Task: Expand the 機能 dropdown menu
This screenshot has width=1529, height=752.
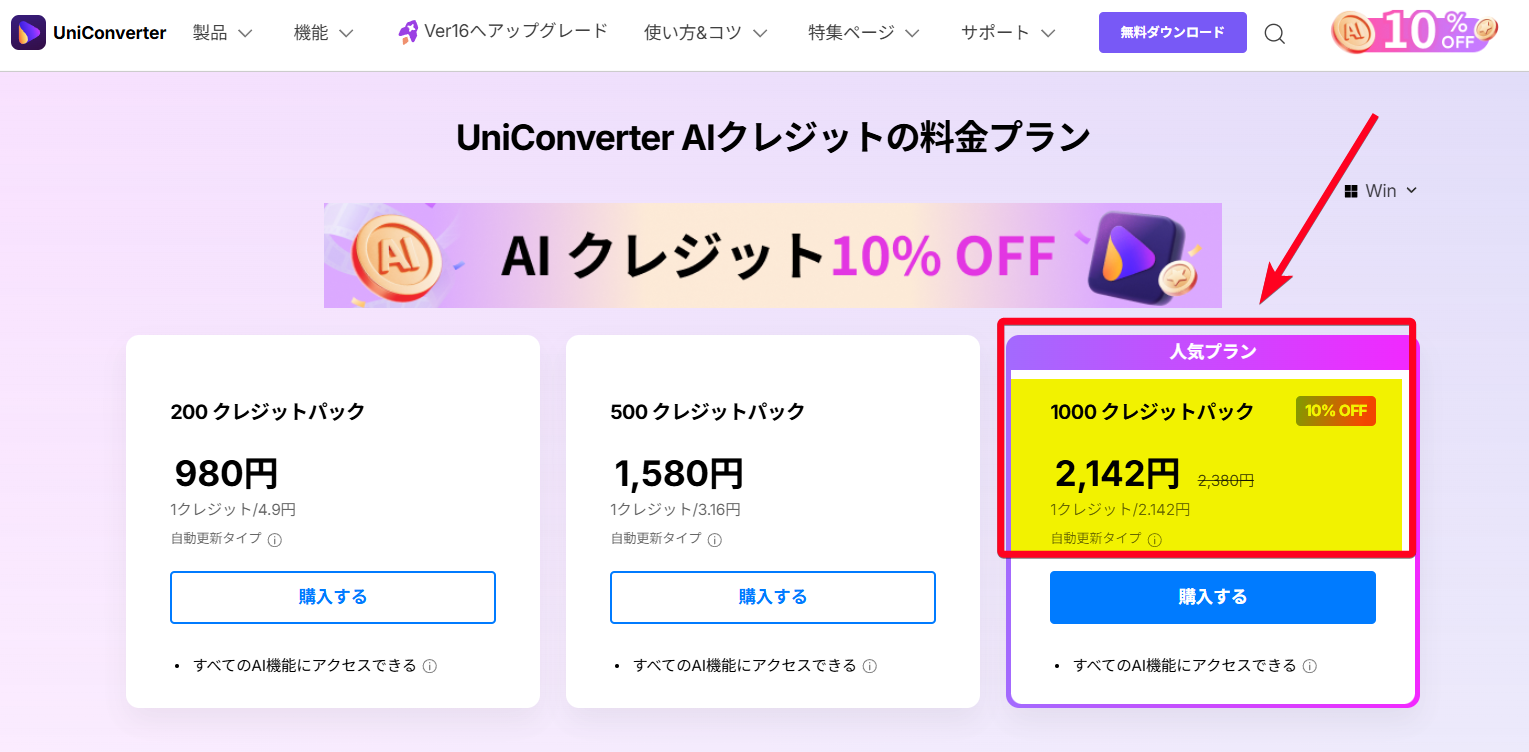Action: point(323,33)
